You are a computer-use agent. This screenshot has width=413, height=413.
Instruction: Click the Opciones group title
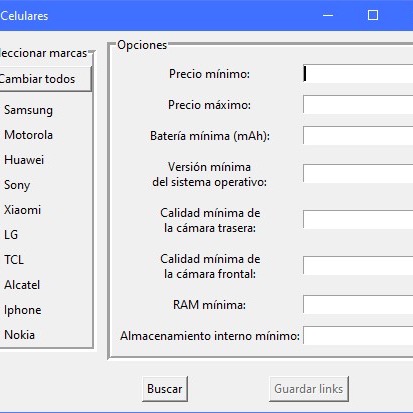[x=142, y=45]
